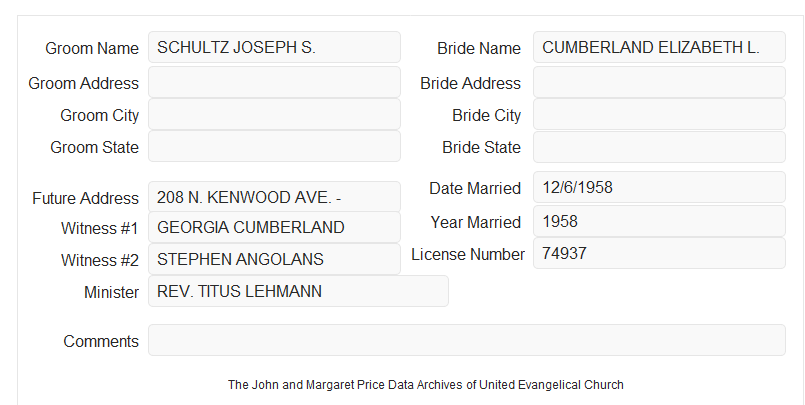Image resolution: width=805 pixels, height=405 pixels.
Task: Focus Witness #1 field with Georgia Cumberland
Action: coord(274,227)
